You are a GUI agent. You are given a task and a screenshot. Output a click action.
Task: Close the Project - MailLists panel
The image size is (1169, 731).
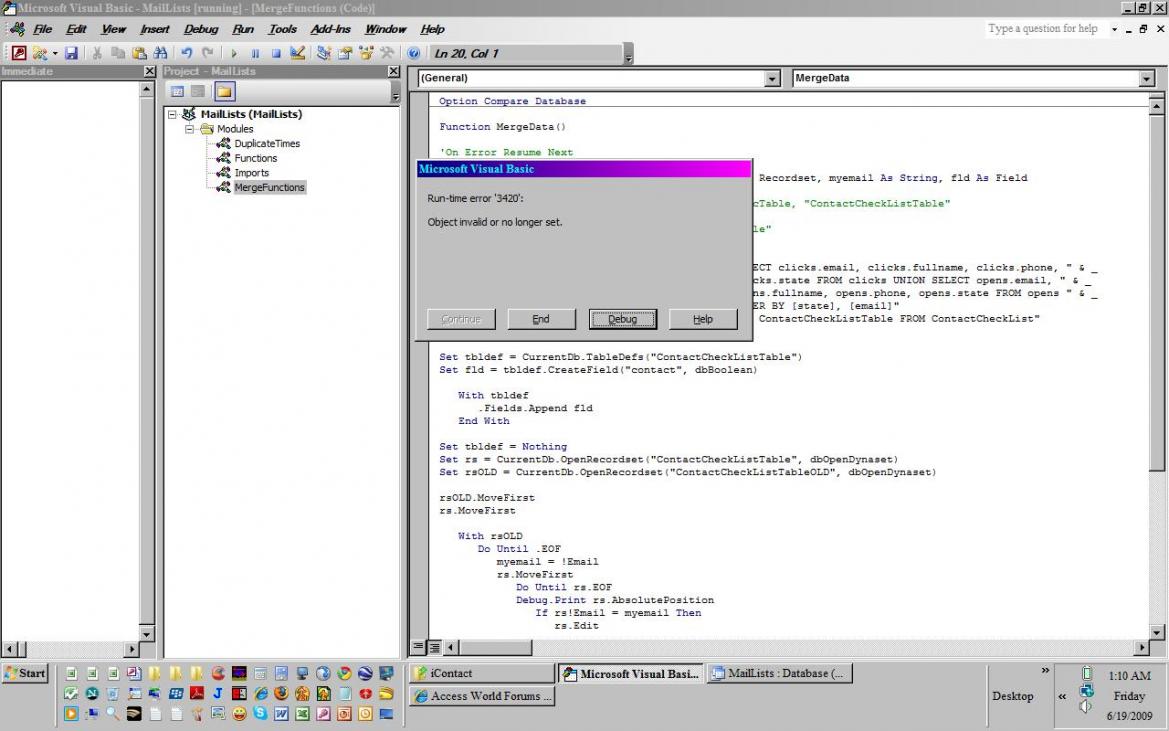(394, 71)
